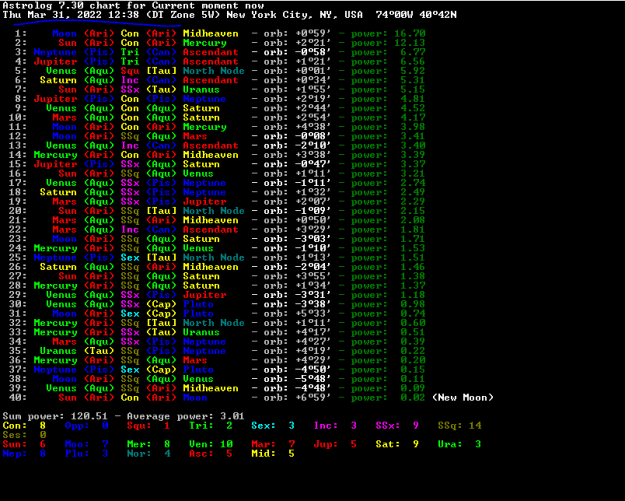Click the orb -3°31' in row 29
The height and width of the screenshot is (501, 625).
point(313,295)
